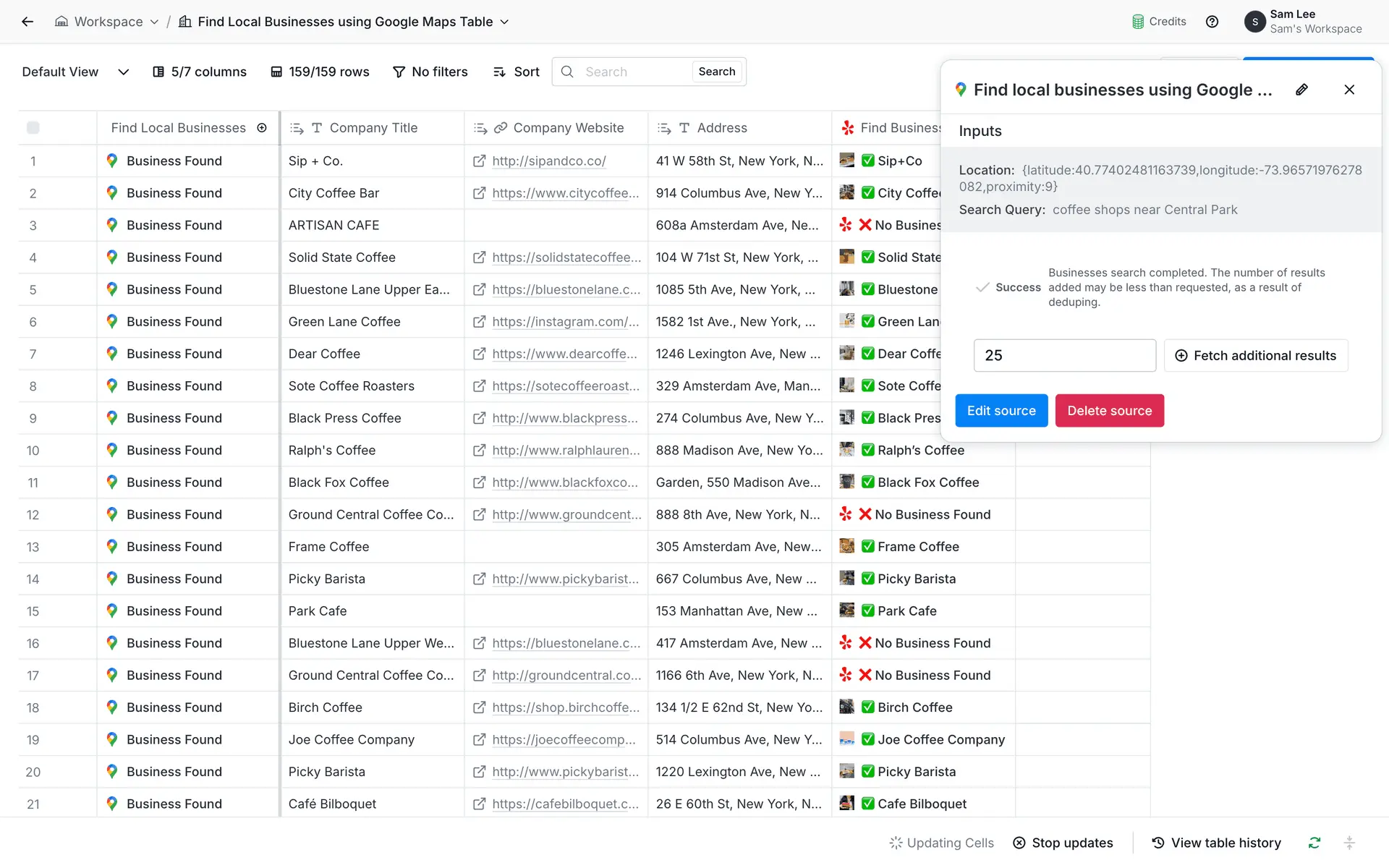Open the Workspace breadcrumb dropdown
This screenshot has width=1389, height=868.
pos(154,22)
